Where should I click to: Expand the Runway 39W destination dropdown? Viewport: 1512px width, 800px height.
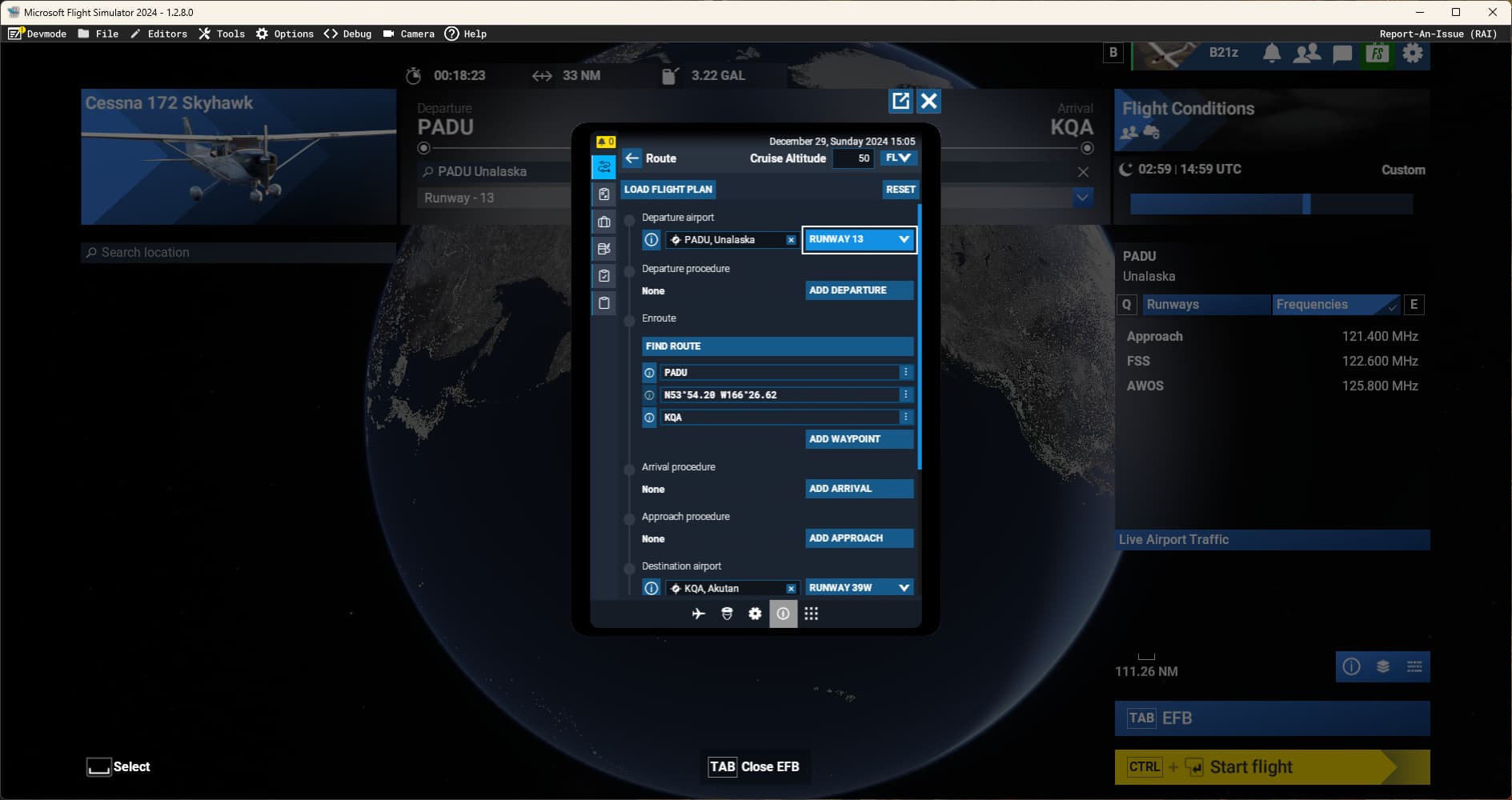point(859,588)
